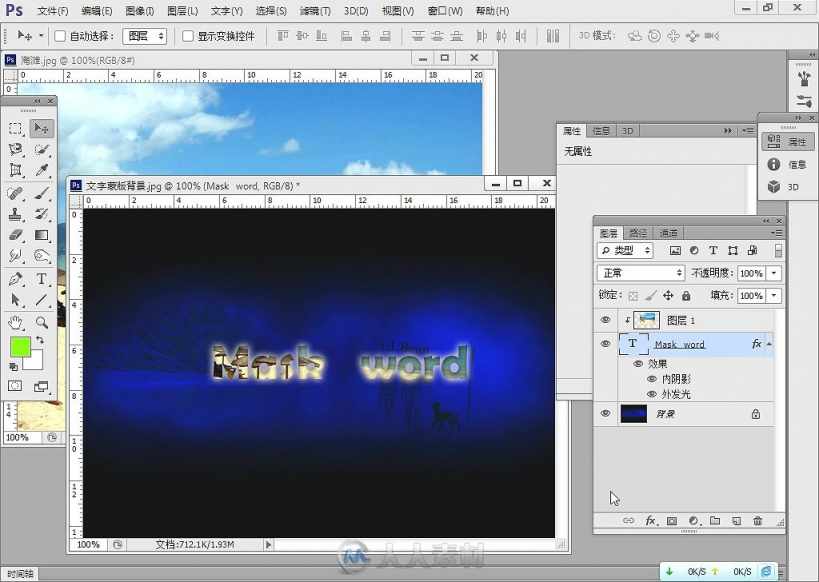
Task: Select the Crop tool
Action: pyautogui.click(x=15, y=170)
